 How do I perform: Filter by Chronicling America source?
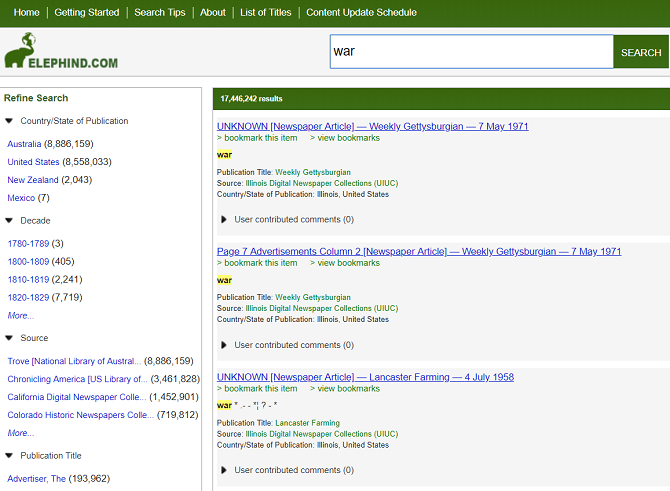[x=77, y=379]
